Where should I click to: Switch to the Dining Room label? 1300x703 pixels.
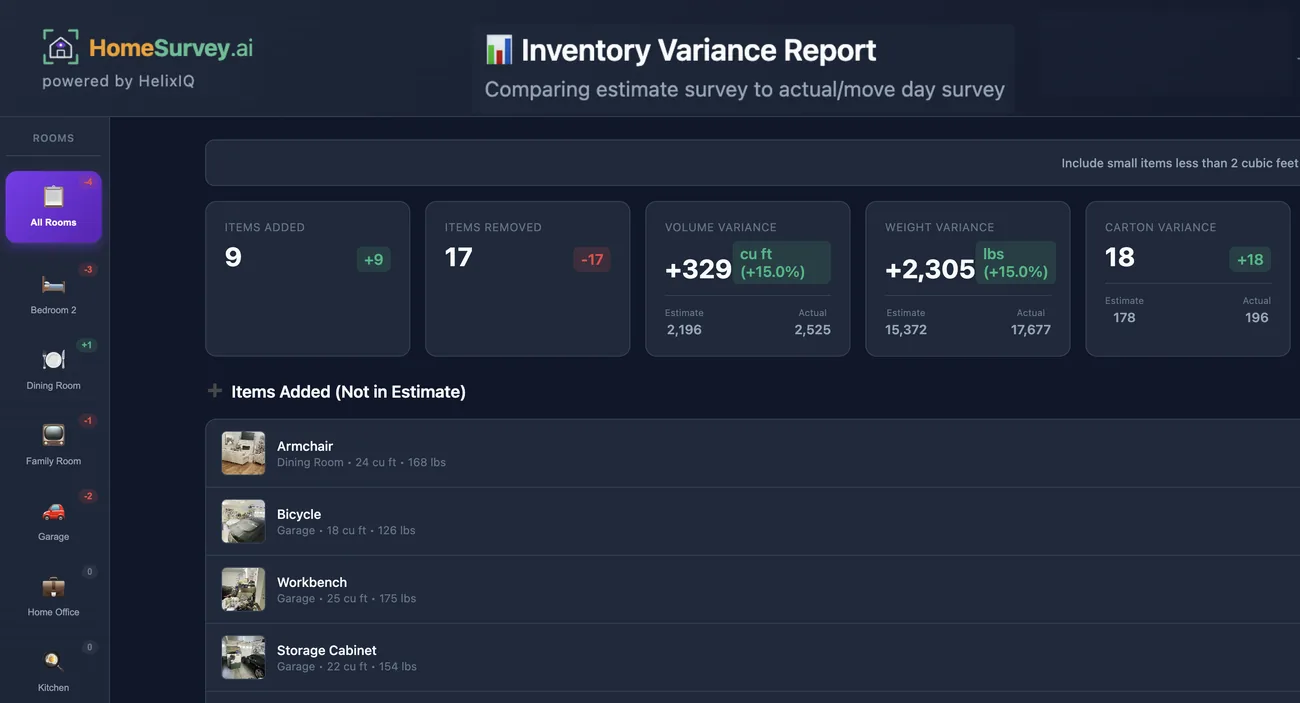click(53, 385)
